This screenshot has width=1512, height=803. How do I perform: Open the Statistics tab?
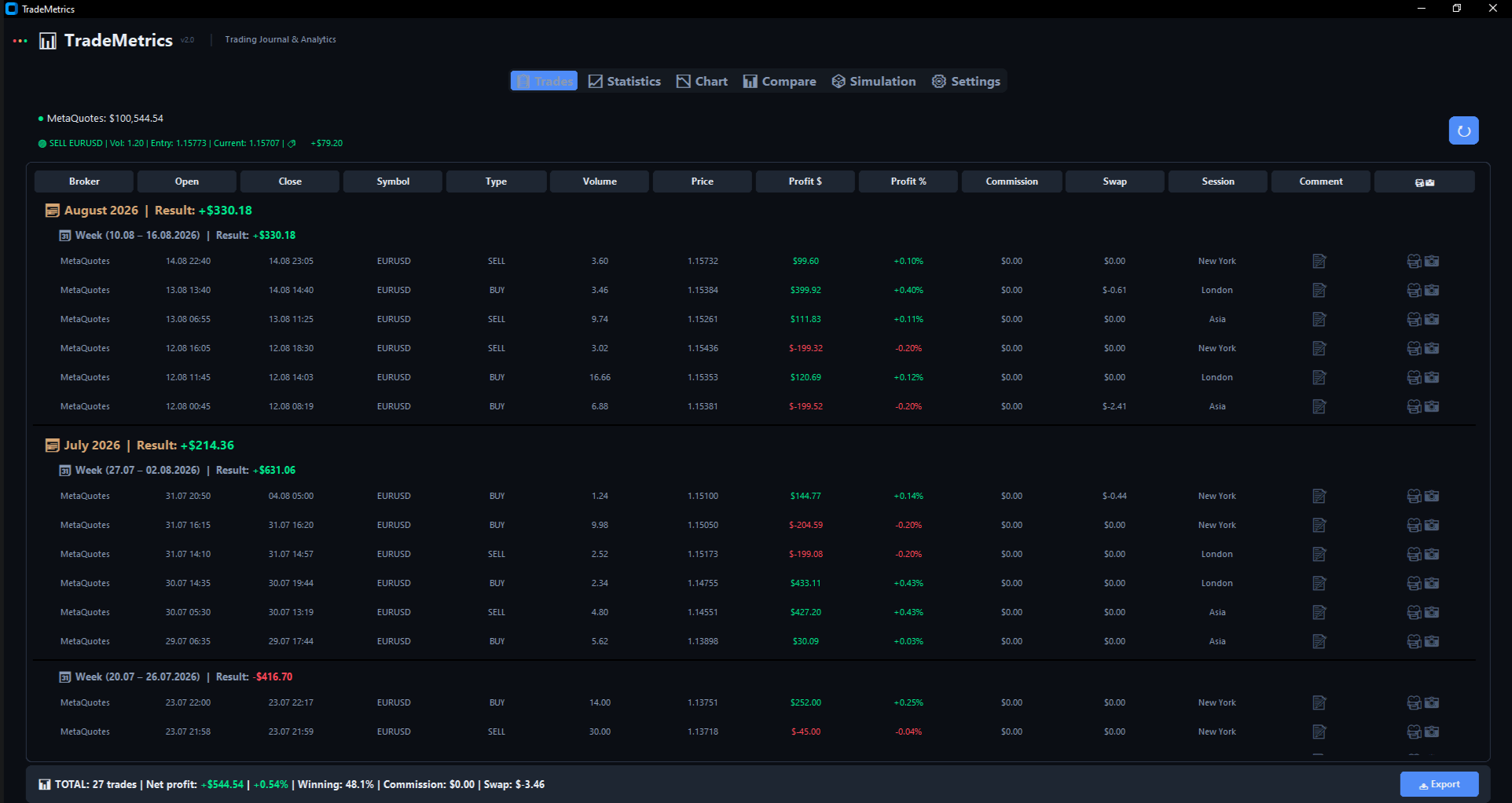[625, 81]
